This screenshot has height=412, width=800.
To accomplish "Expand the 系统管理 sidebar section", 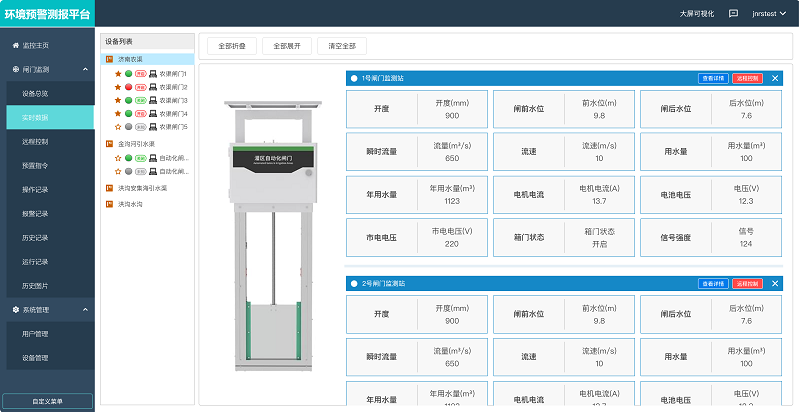I will (50, 309).
